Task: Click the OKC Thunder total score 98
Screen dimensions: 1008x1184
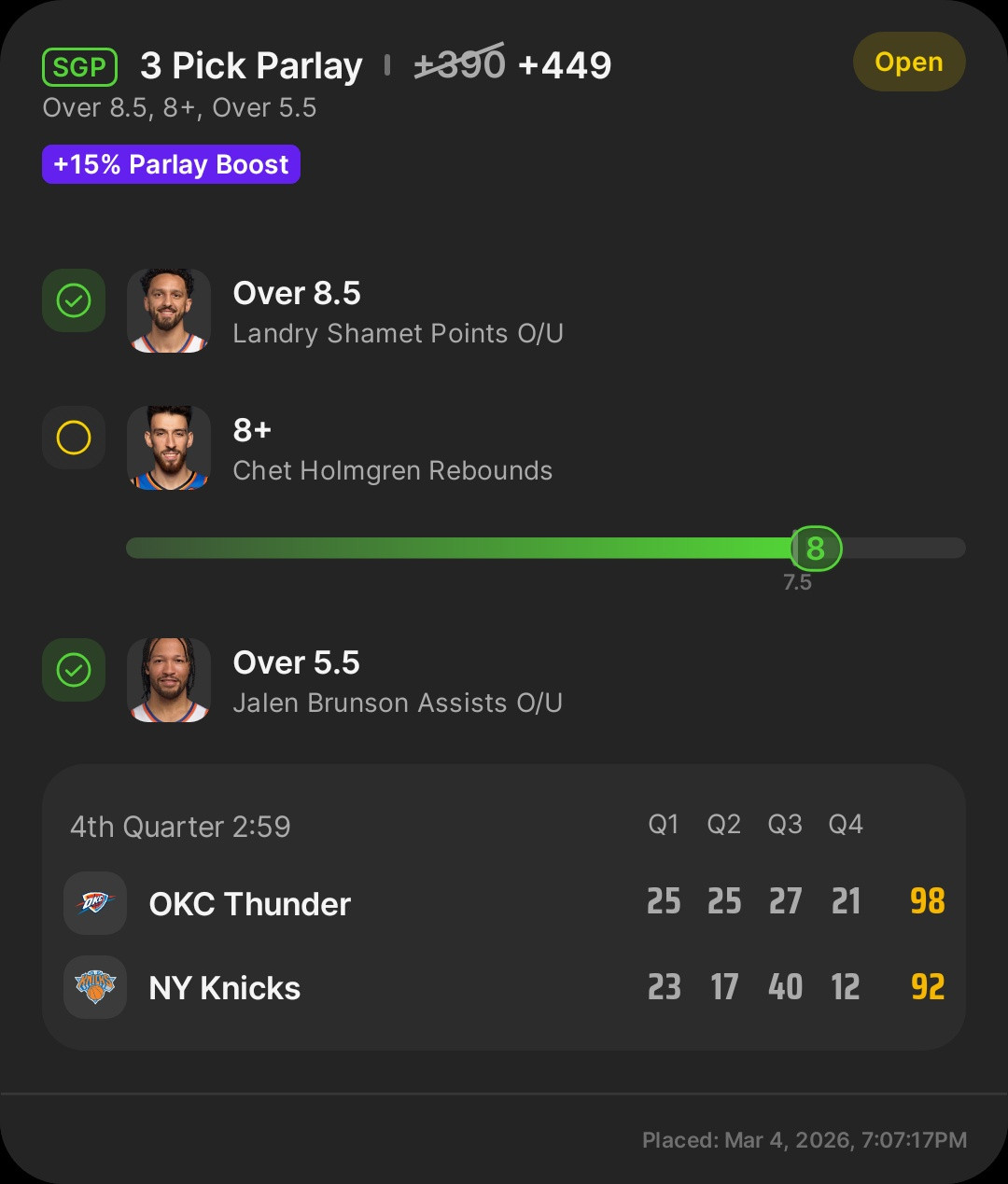Action: (928, 901)
